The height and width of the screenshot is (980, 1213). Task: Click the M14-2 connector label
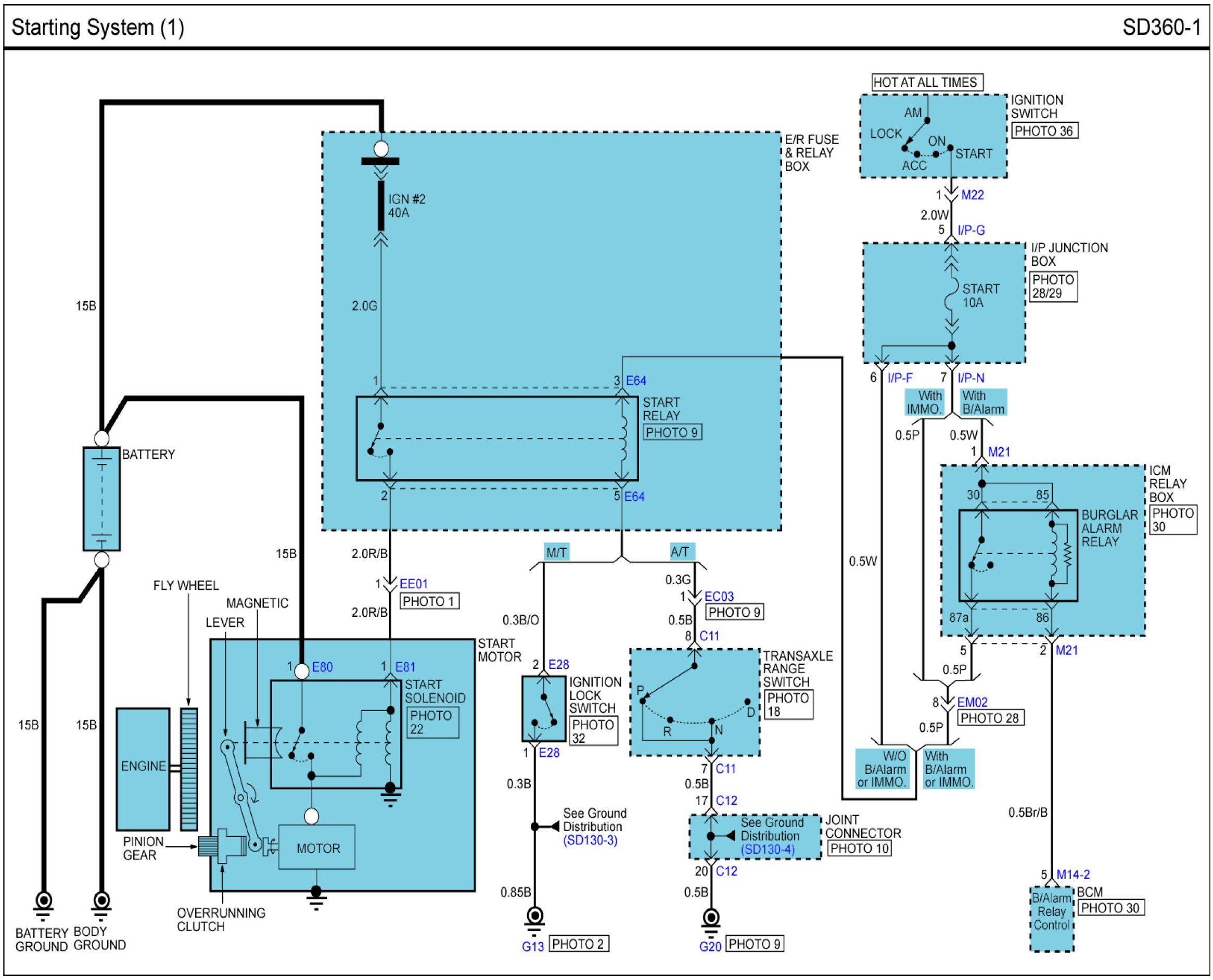point(1073,874)
